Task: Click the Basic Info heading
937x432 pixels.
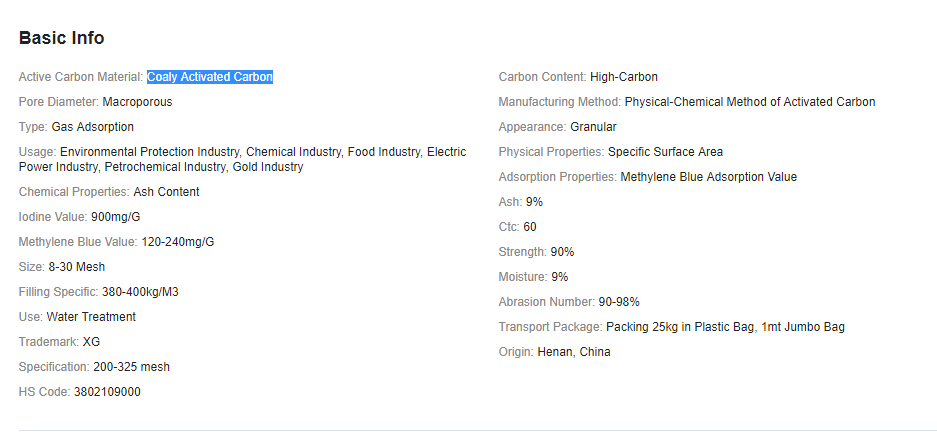Action: coord(61,38)
